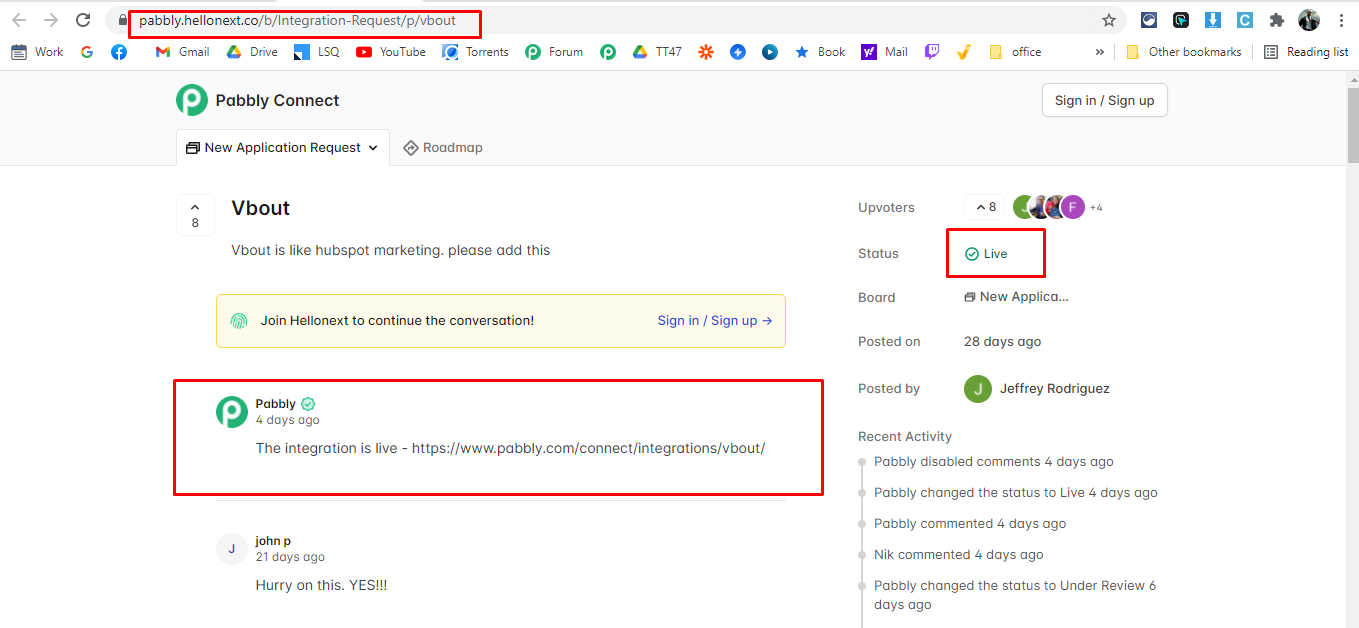
Task: Click the Vbout post title
Action: (261, 208)
